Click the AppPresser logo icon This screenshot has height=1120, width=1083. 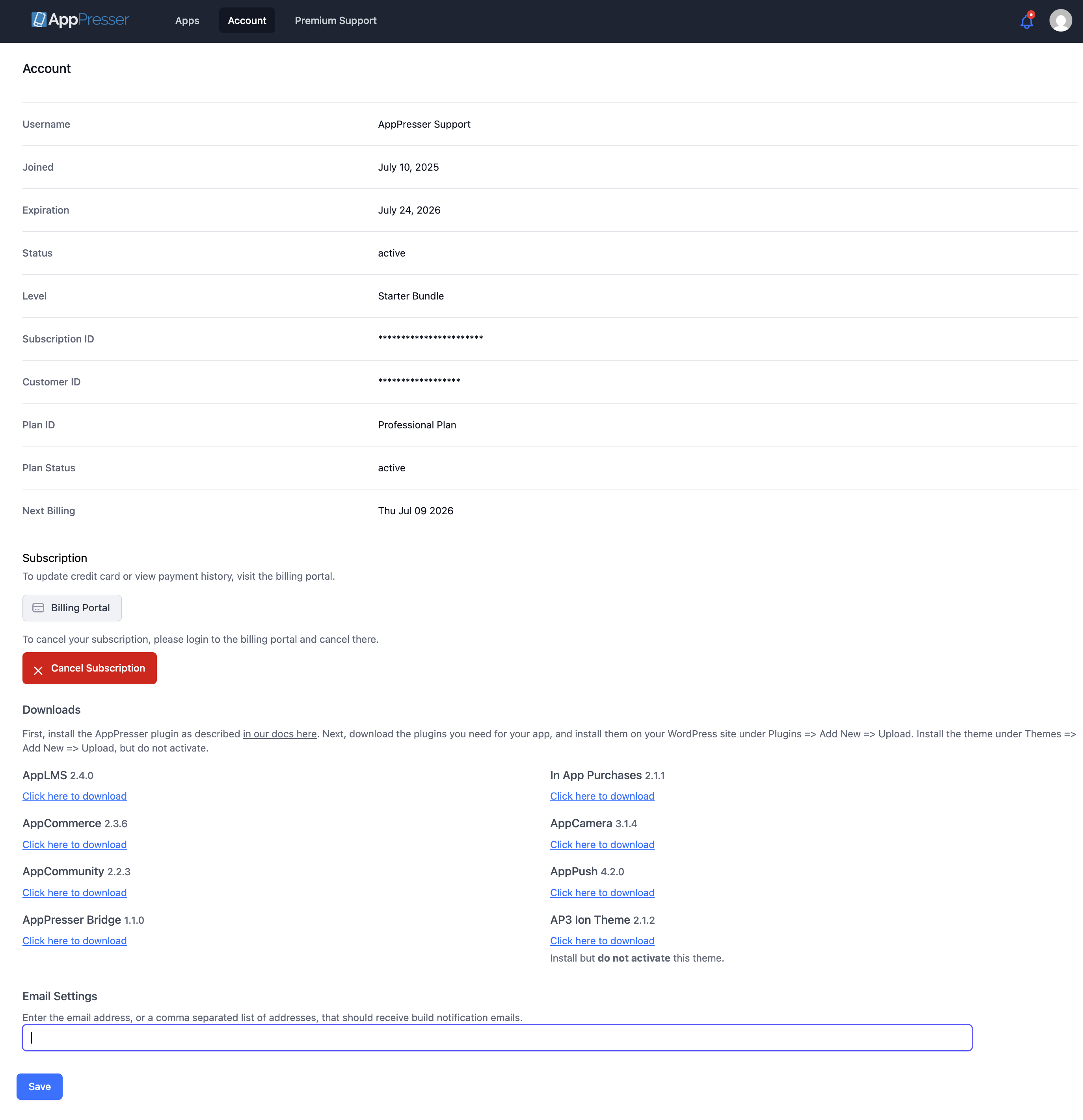(39, 20)
